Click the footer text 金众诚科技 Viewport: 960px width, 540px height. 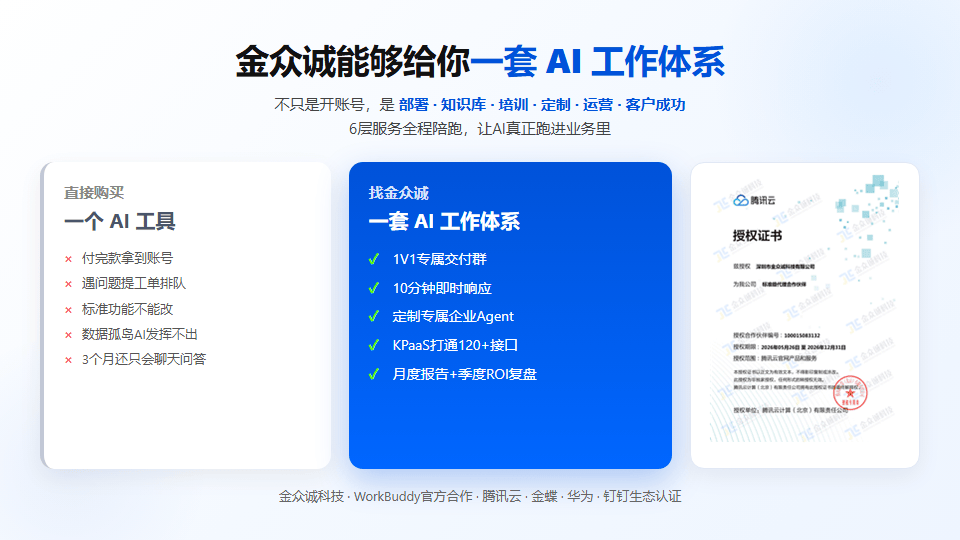(x=311, y=497)
